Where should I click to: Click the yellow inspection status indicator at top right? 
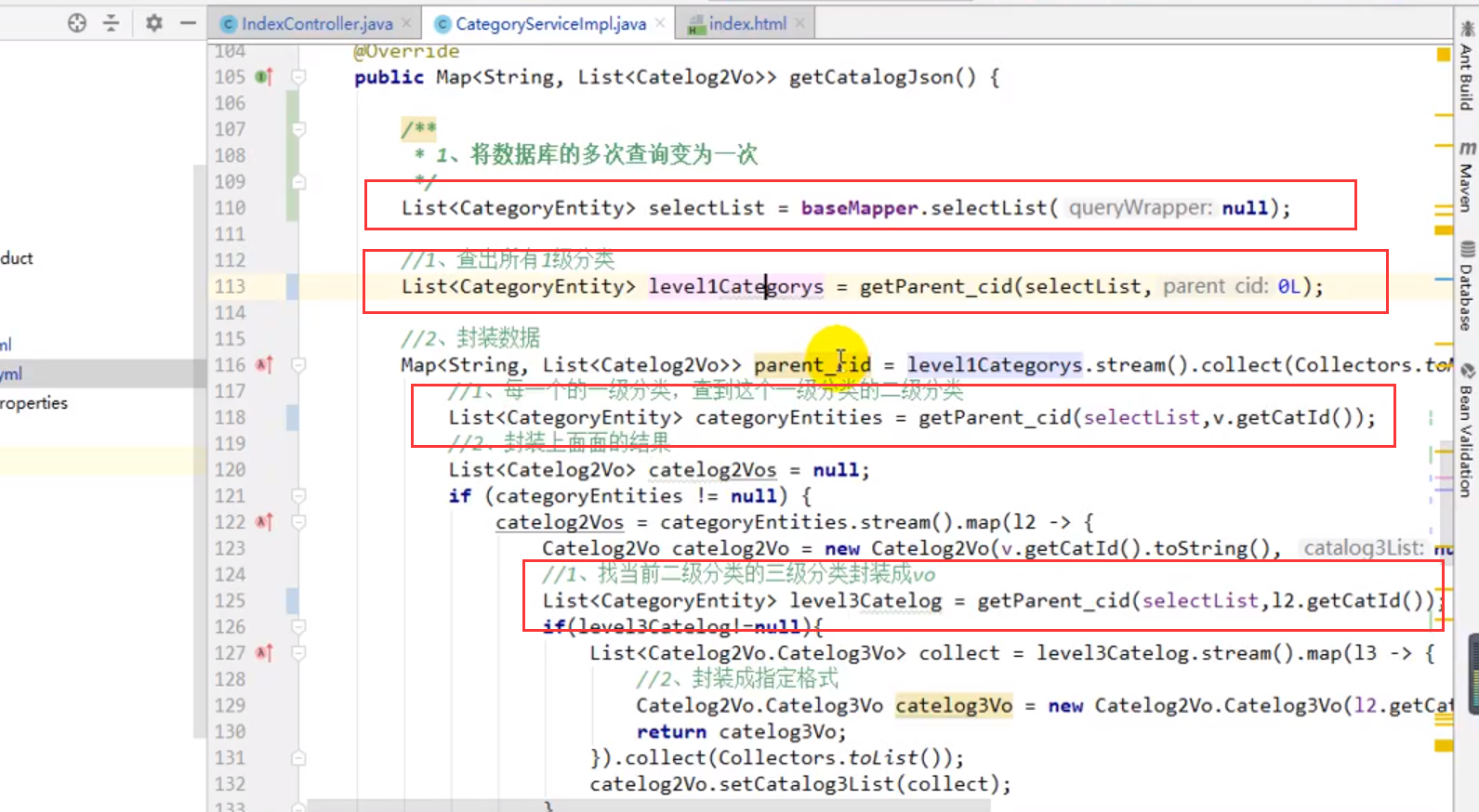pos(1443,55)
